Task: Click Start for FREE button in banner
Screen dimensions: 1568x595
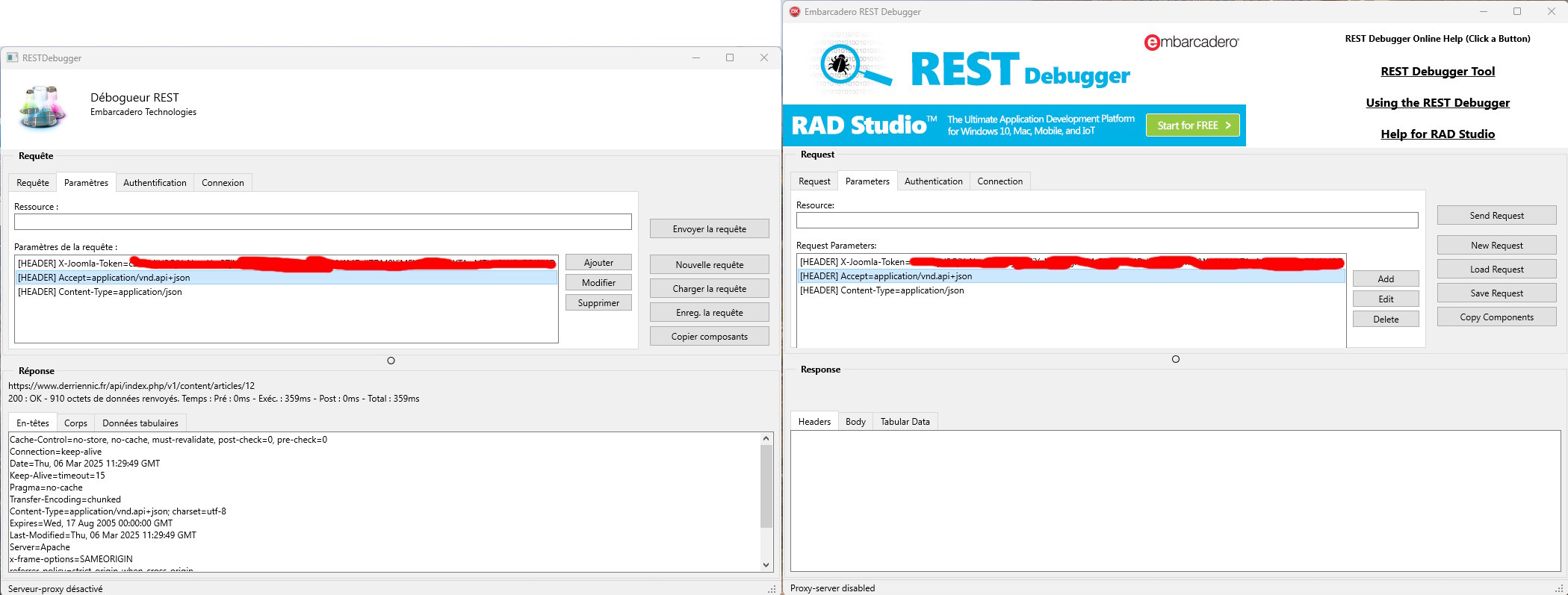Action: 1193,125
